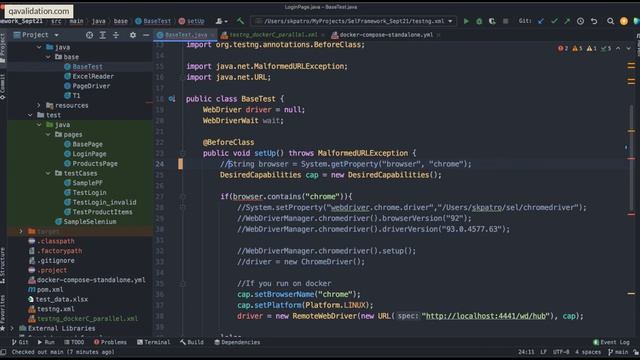Open the Dependencies tool window
640x360 pixels.
[x=237, y=342]
